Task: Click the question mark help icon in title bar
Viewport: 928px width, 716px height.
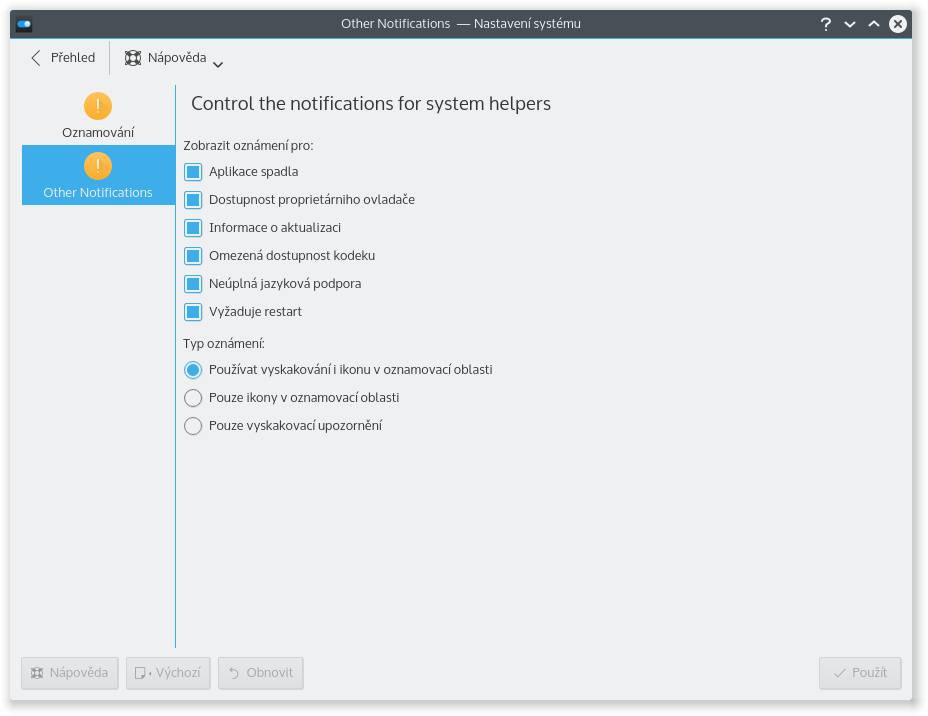Action: pyautogui.click(x=826, y=24)
